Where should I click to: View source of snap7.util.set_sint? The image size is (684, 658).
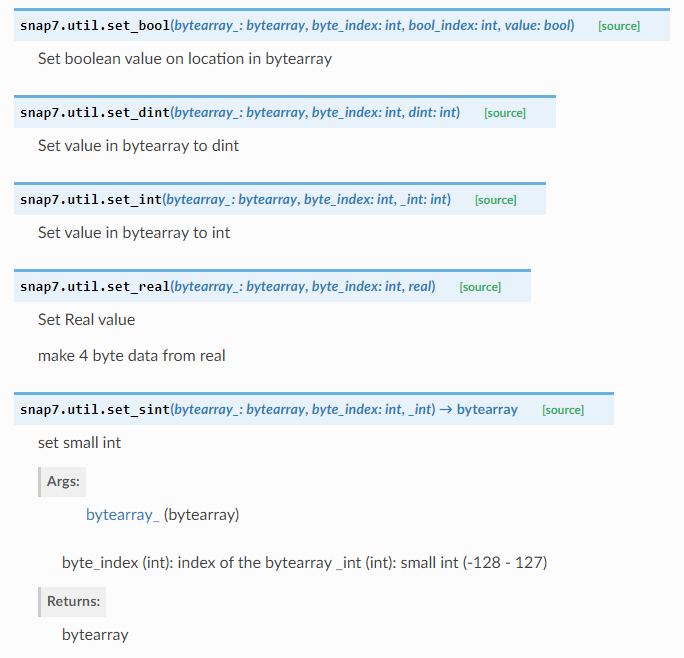563,410
